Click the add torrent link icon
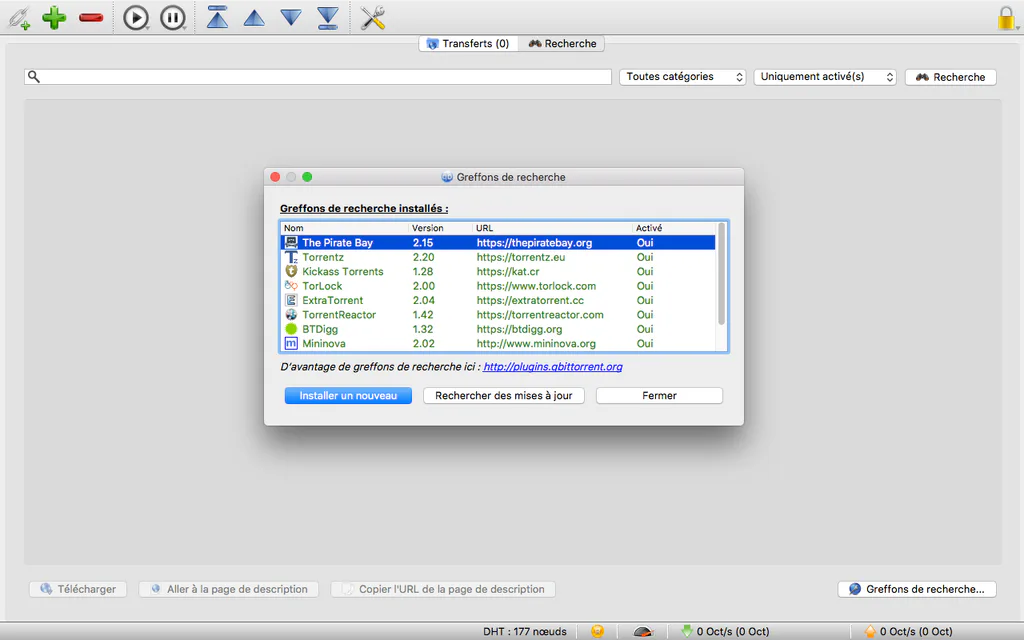 click(x=19, y=18)
